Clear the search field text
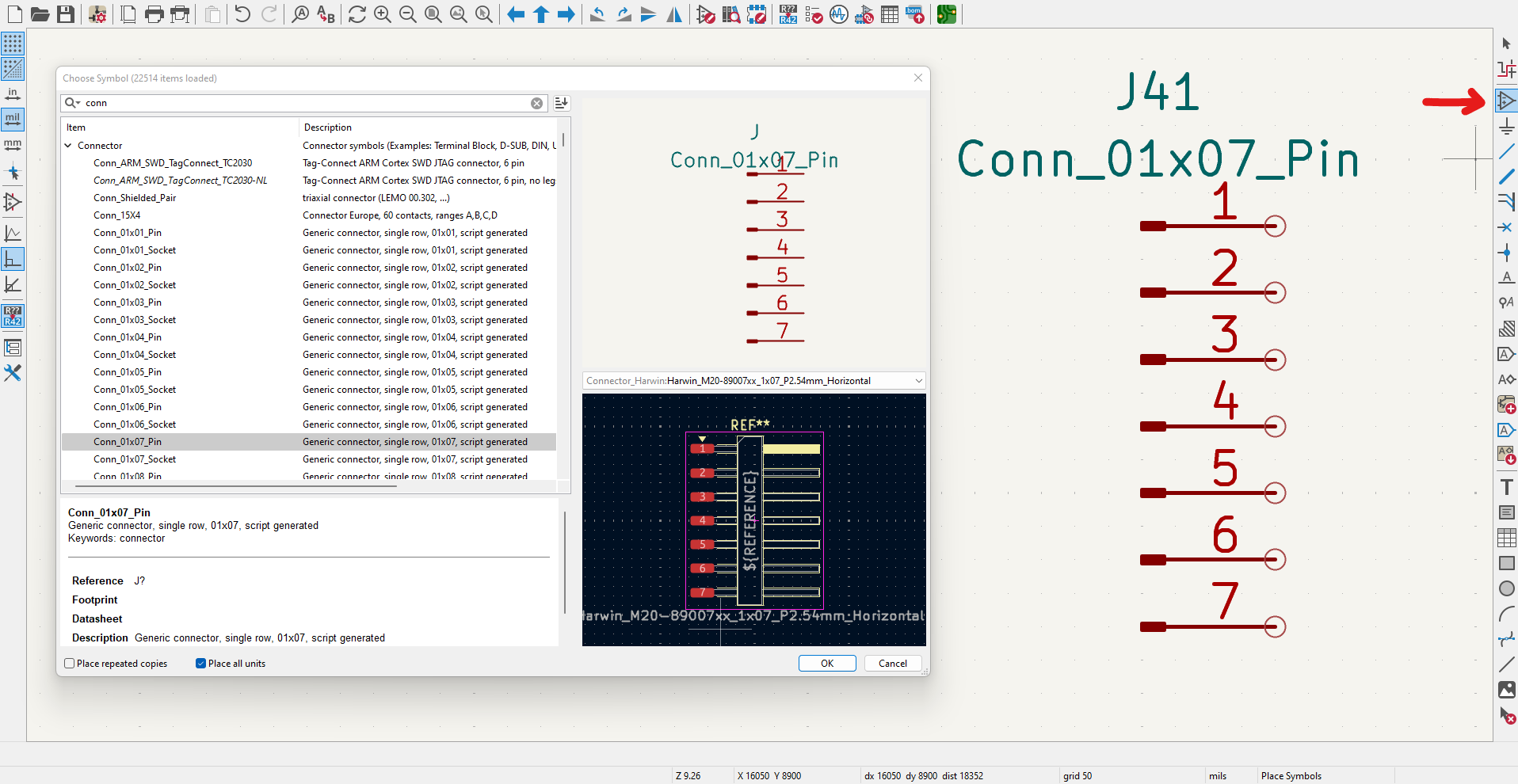 click(x=537, y=103)
